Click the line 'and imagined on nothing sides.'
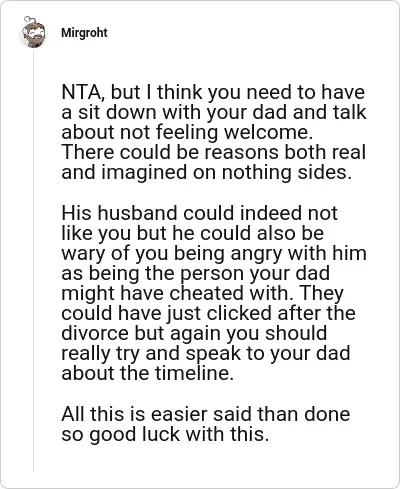 click(207, 172)
